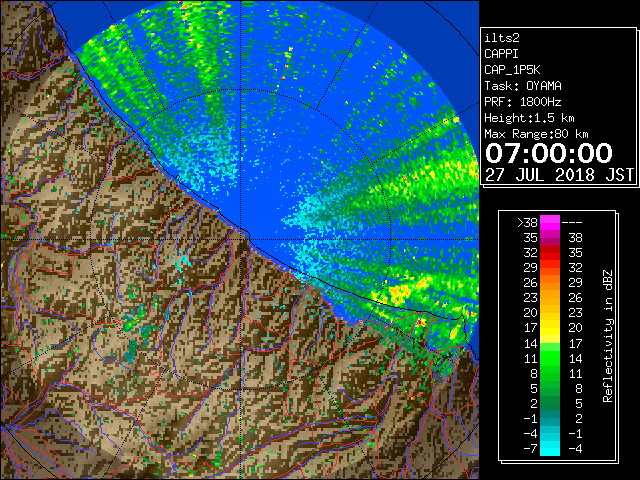Click the 'Task: OYAMA' line

(523, 86)
